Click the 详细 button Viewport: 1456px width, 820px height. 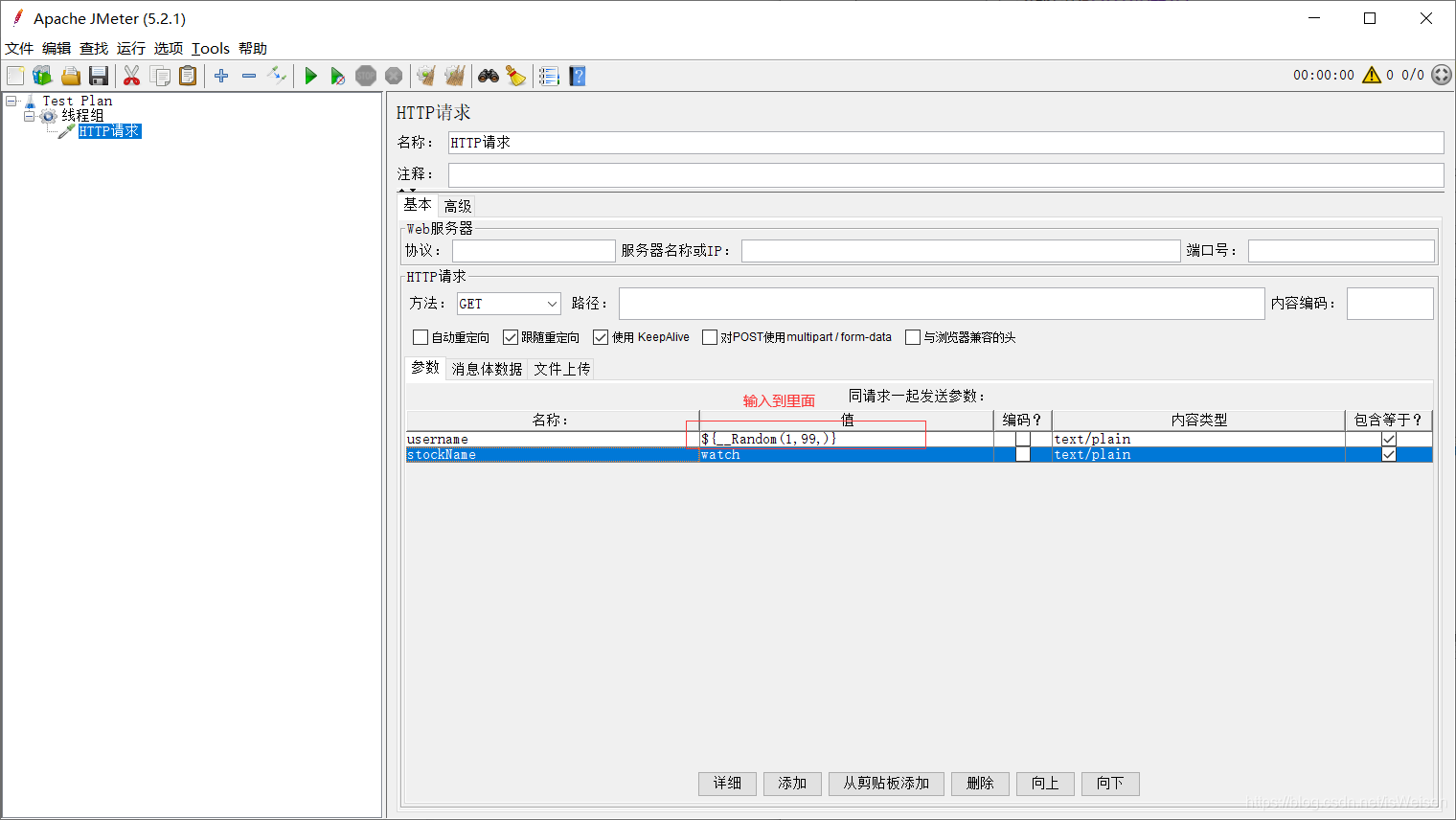point(727,784)
